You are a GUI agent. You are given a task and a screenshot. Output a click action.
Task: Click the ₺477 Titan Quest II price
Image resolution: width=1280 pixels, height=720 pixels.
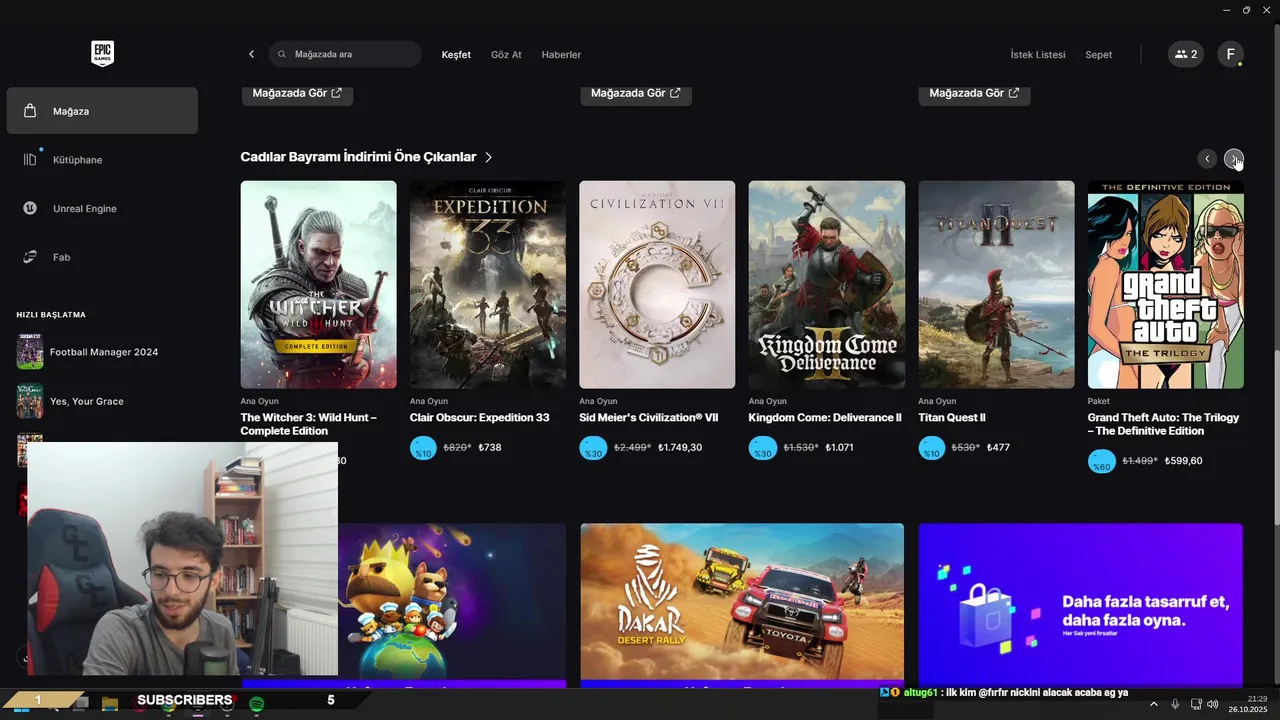(996, 448)
